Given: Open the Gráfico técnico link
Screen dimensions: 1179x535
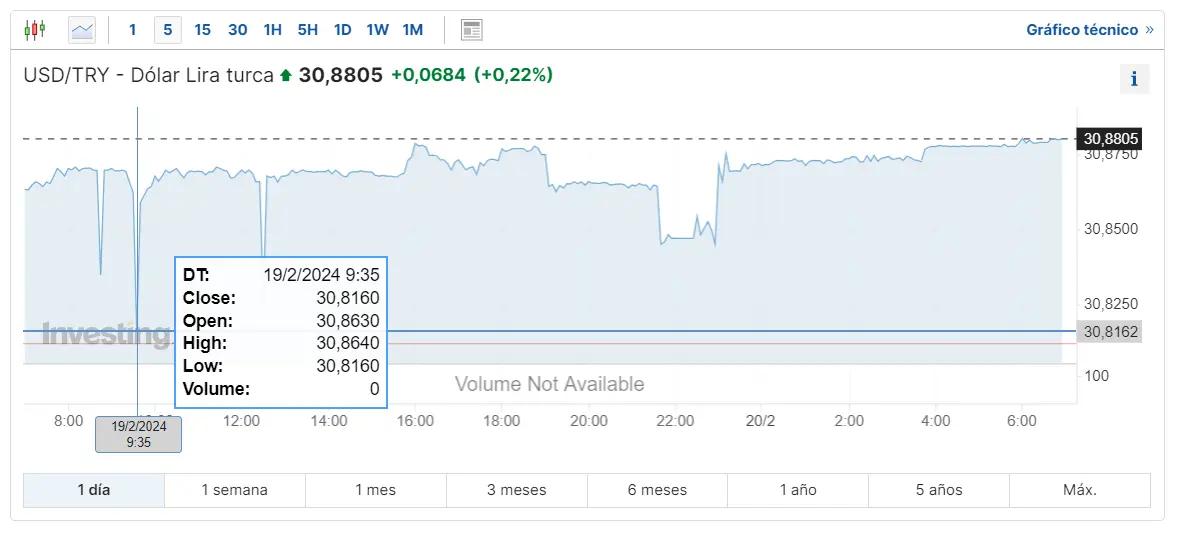Looking at the screenshot, I should coord(1090,30).
